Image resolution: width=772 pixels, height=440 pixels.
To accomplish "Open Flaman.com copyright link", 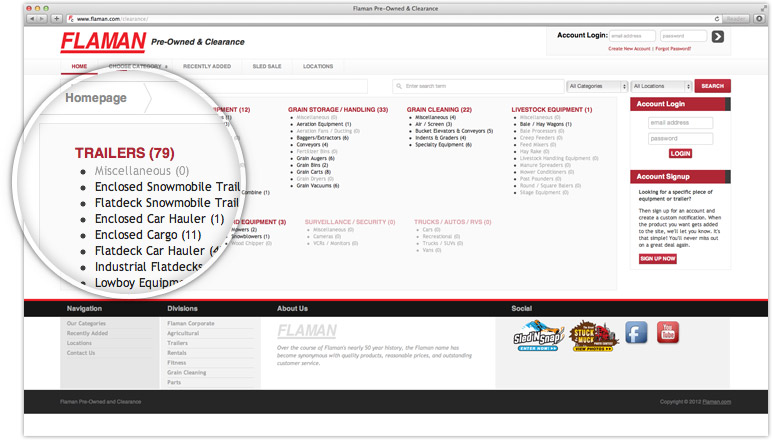I will [716, 402].
